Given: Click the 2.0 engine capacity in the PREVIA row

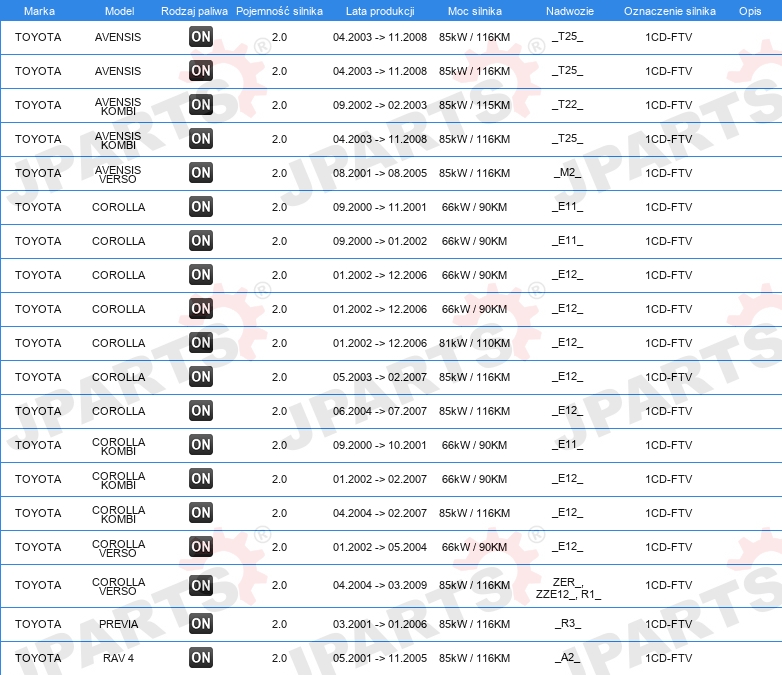Looking at the screenshot, I should (279, 624).
